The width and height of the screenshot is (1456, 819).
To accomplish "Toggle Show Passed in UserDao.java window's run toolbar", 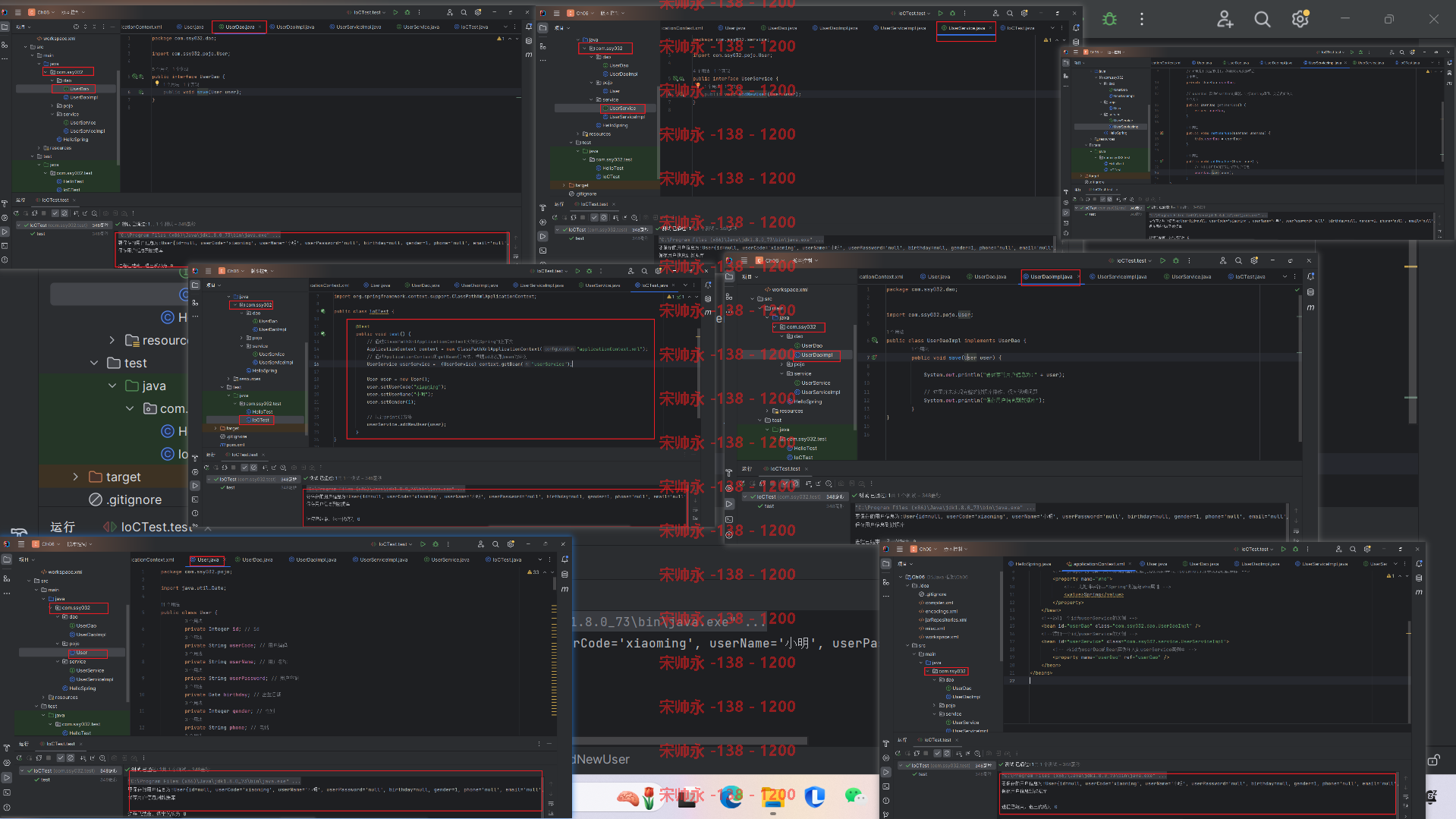I will pyautogui.click(x=55, y=213).
